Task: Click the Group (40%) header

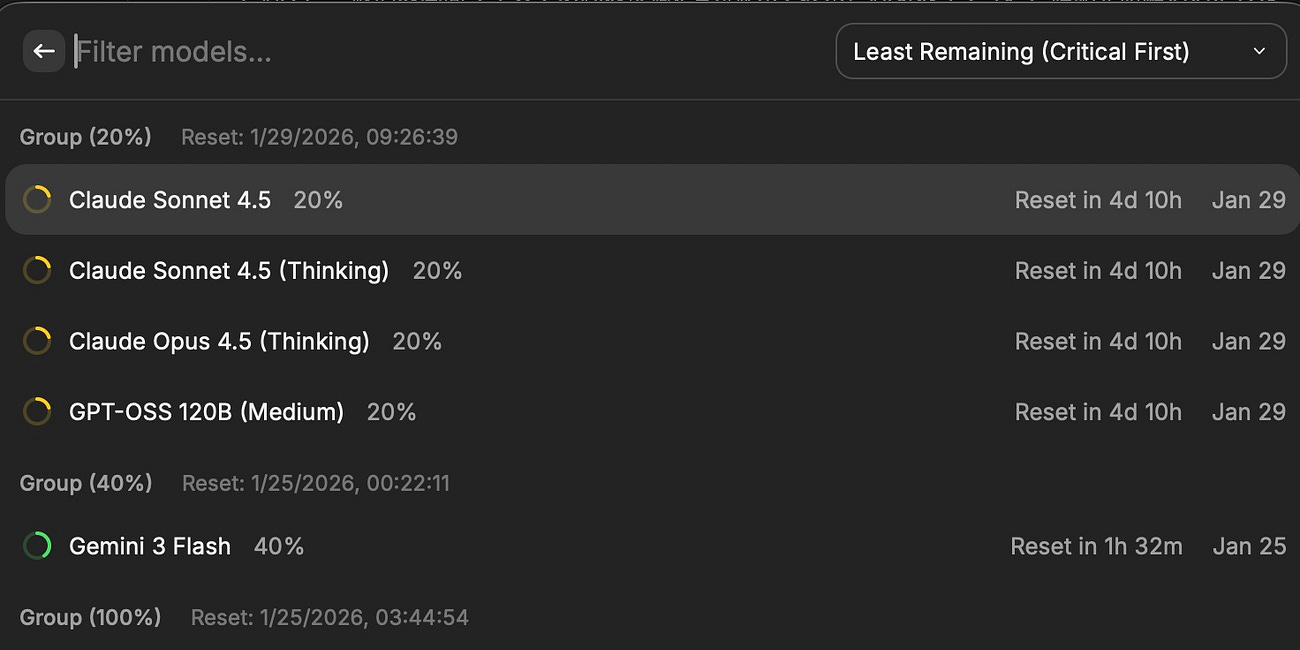Action: 86,483
